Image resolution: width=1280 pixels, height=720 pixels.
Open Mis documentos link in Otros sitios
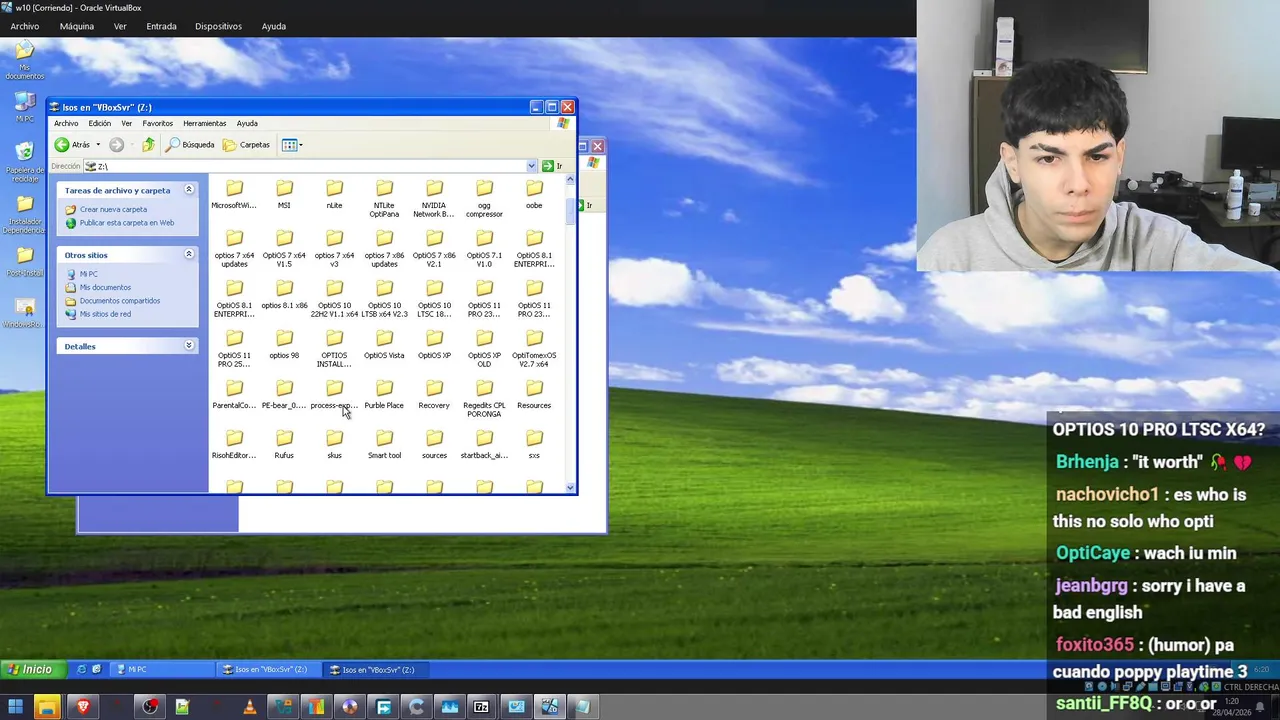pyautogui.click(x=105, y=287)
